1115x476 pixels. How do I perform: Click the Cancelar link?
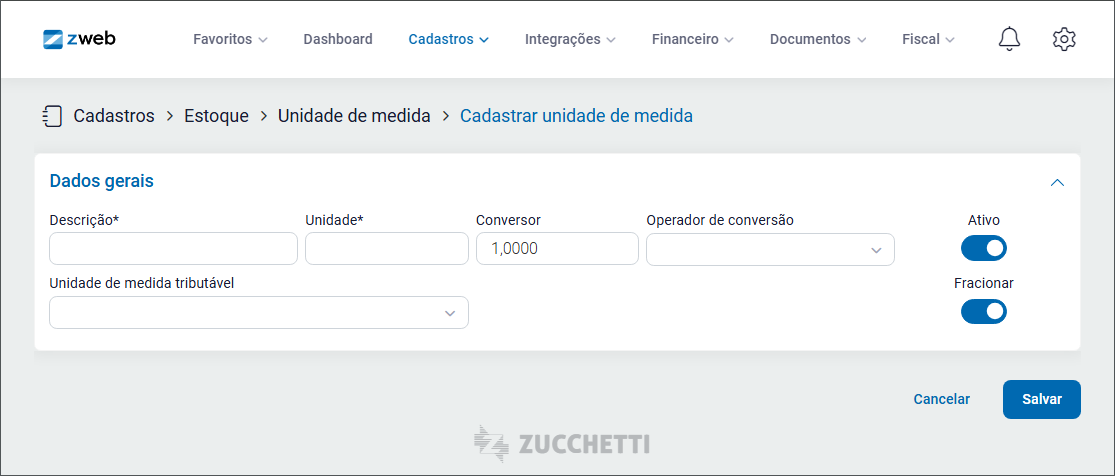(941, 399)
